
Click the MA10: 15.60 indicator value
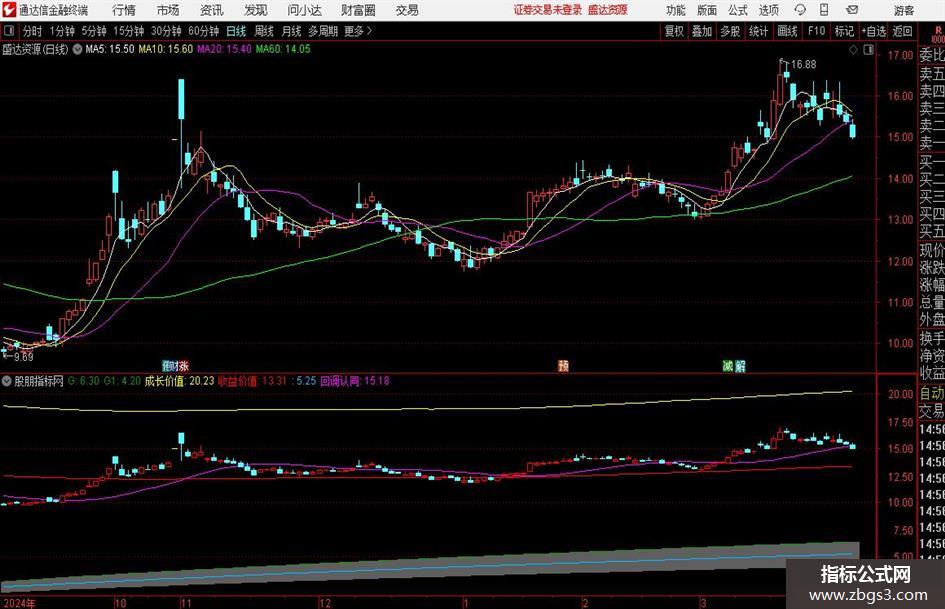[166, 49]
